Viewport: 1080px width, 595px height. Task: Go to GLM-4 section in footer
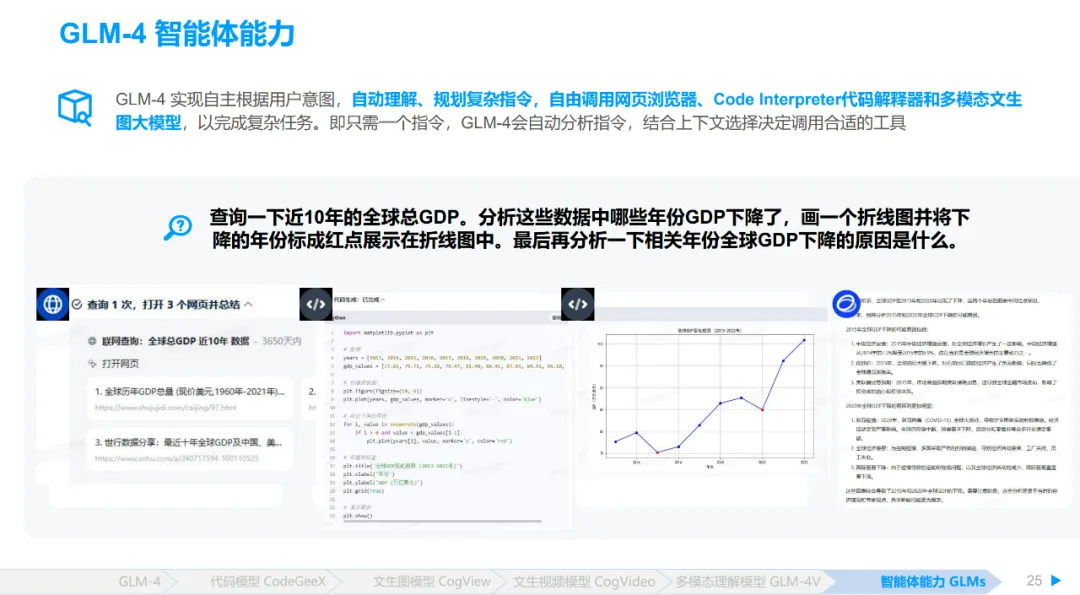[140, 582]
